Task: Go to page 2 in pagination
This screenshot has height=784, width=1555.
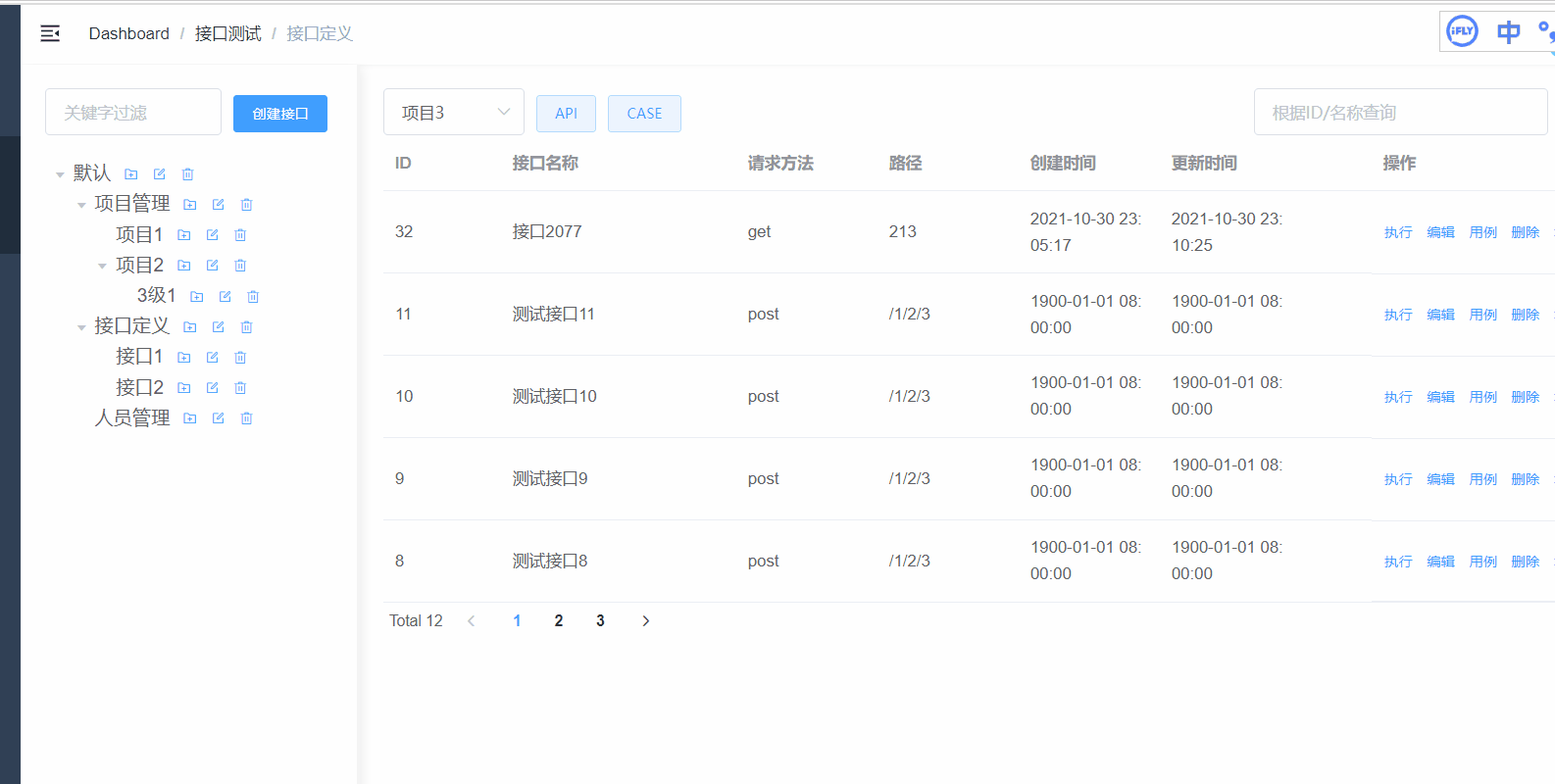Action: point(559,620)
